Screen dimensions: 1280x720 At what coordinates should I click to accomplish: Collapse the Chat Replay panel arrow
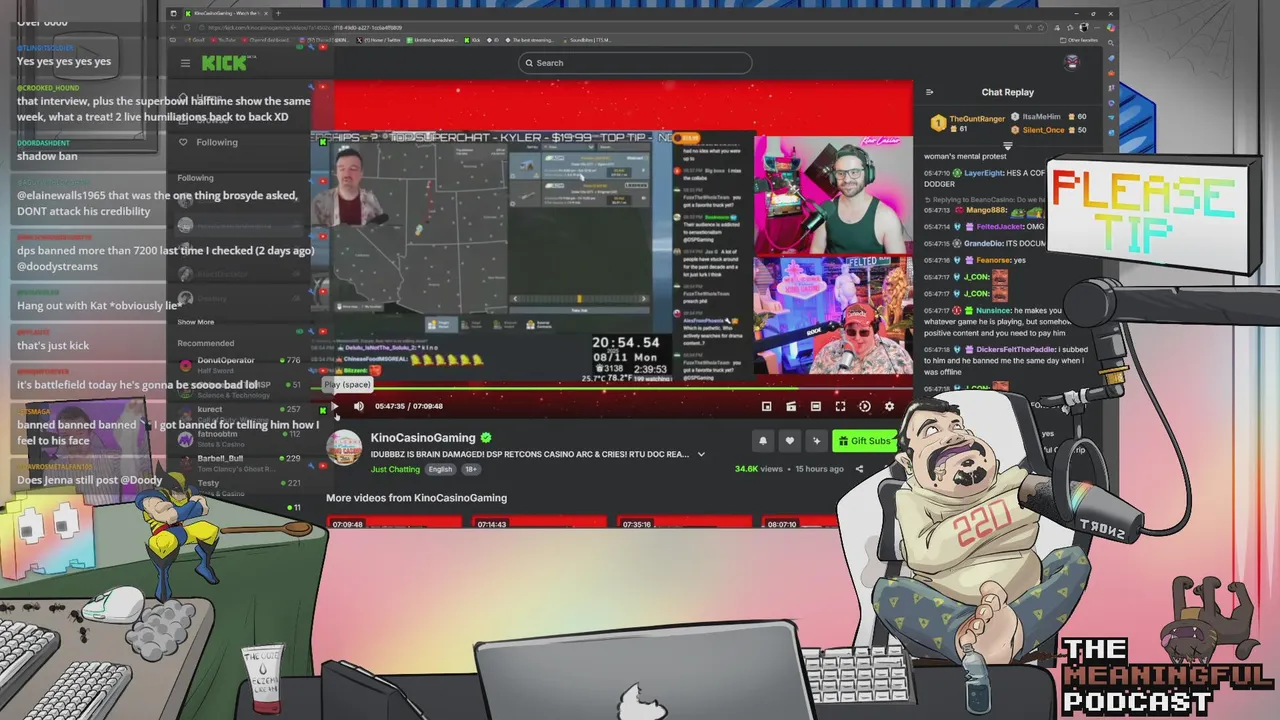[929, 92]
